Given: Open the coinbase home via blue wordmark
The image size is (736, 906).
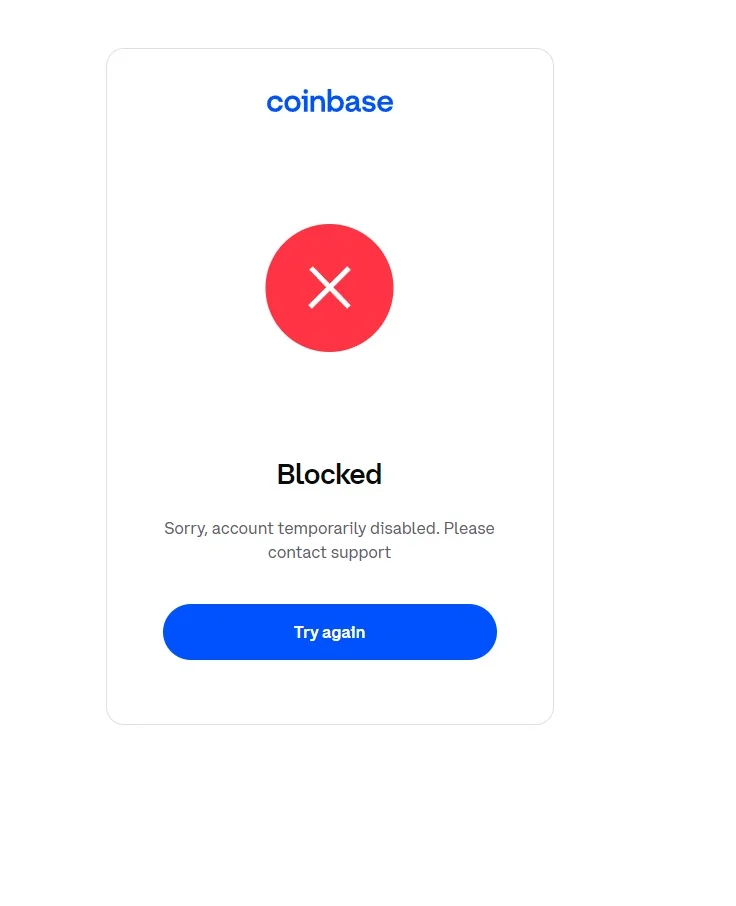Looking at the screenshot, I should [x=329, y=101].
